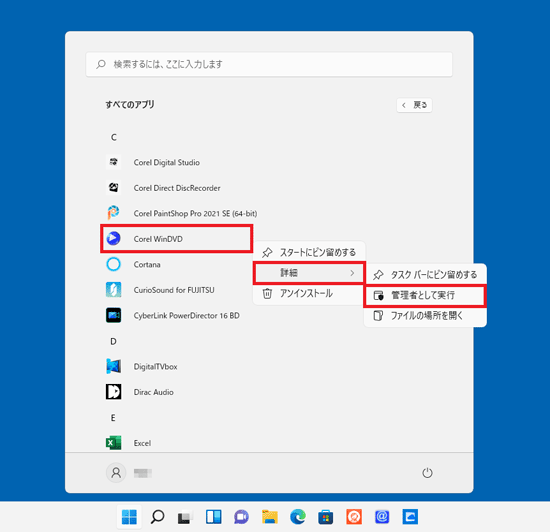Open the Cortana circle icon
Image resolution: width=550 pixels, height=532 pixels.
tap(113, 264)
